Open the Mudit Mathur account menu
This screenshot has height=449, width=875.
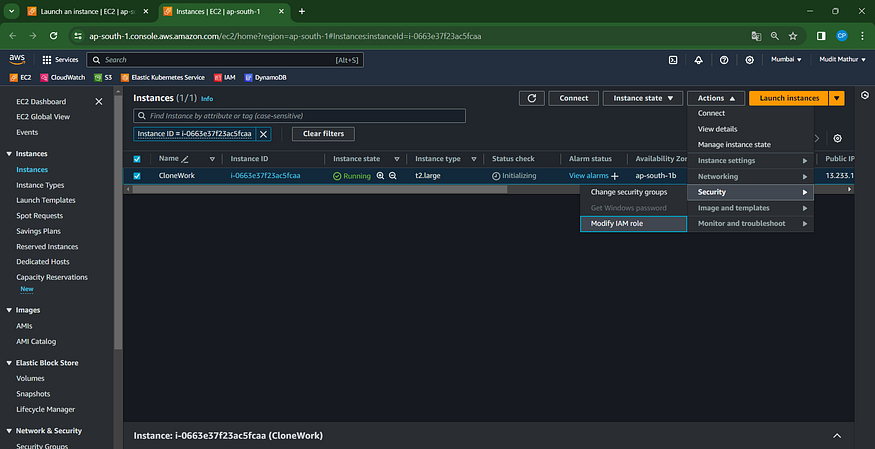tap(842, 60)
